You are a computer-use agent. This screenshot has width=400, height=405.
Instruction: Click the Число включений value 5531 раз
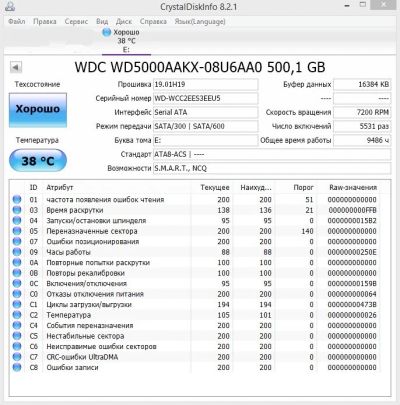click(362, 127)
